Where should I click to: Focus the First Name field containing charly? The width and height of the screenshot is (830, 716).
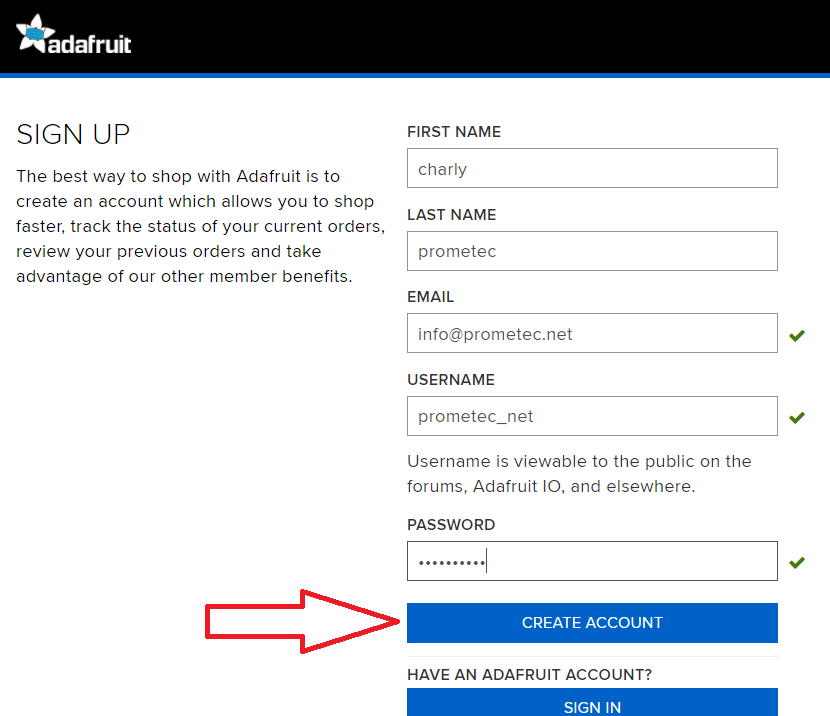pos(592,169)
